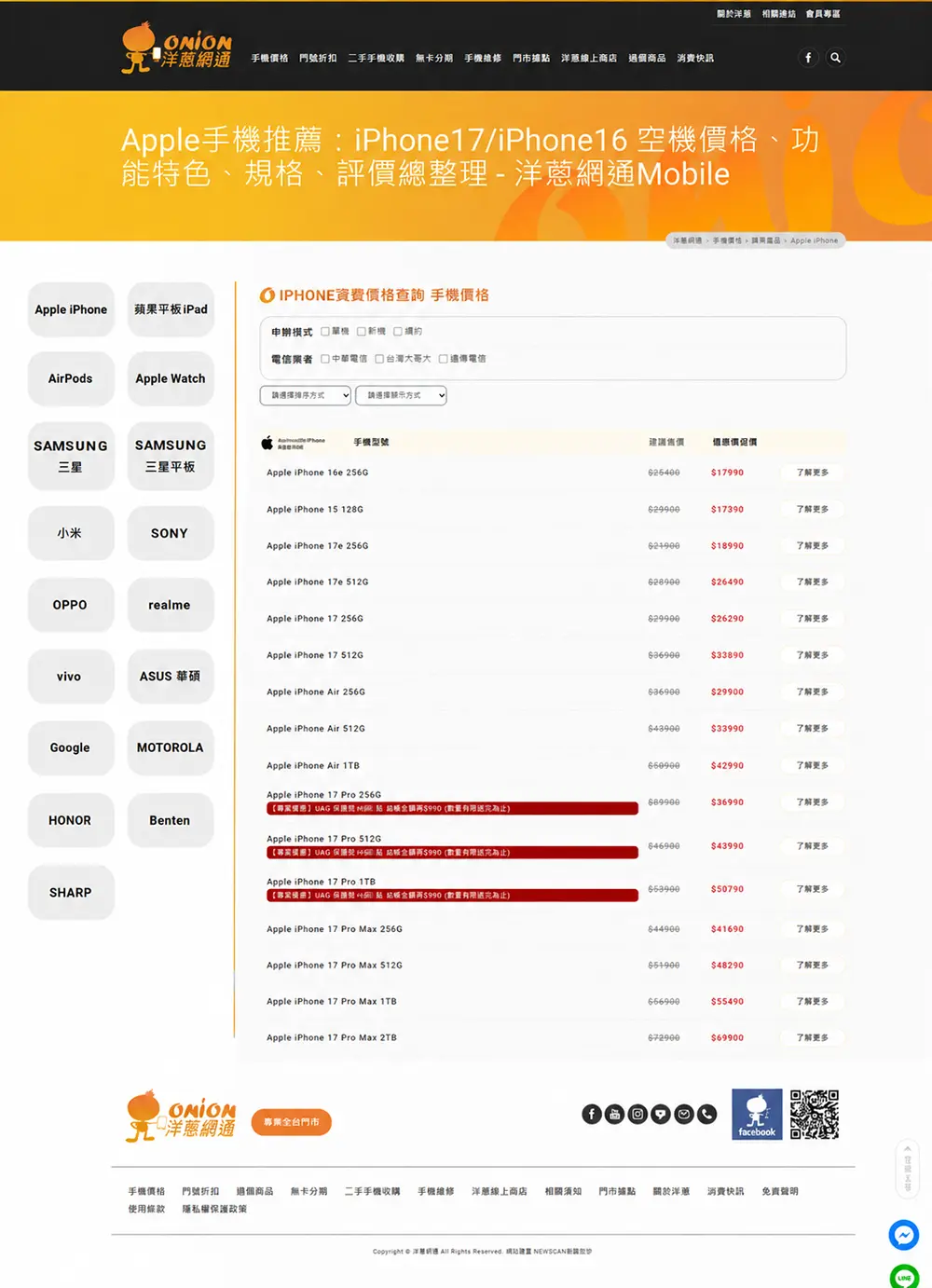The height and width of the screenshot is (1288, 932).
Task: Select the Google brand button
Action: coord(71,747)
